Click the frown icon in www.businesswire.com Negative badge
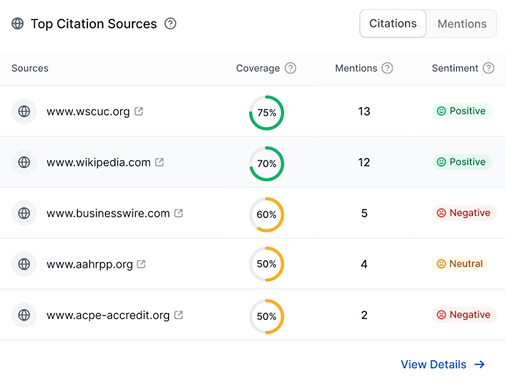This screenshot has height=390, width=505. [x=441, y=213]
